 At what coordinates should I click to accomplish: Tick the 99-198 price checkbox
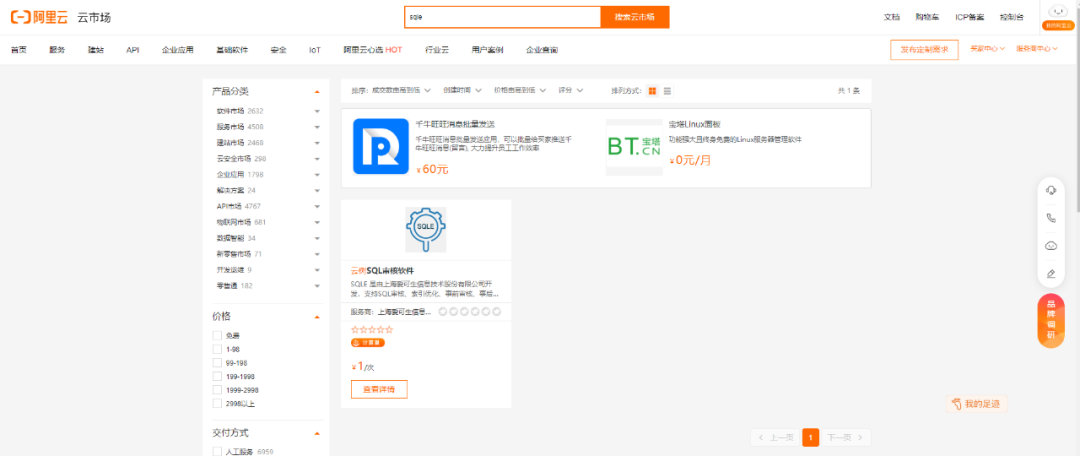pos(218,362)
